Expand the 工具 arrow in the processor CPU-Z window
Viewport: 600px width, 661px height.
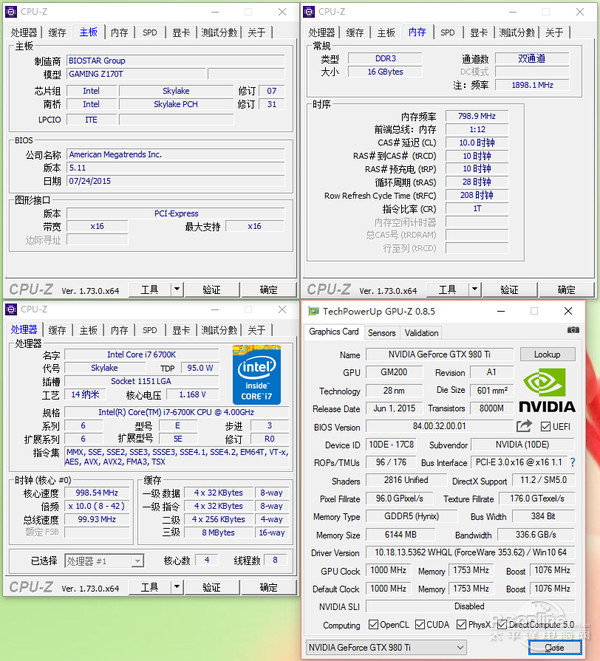point(177,588)
